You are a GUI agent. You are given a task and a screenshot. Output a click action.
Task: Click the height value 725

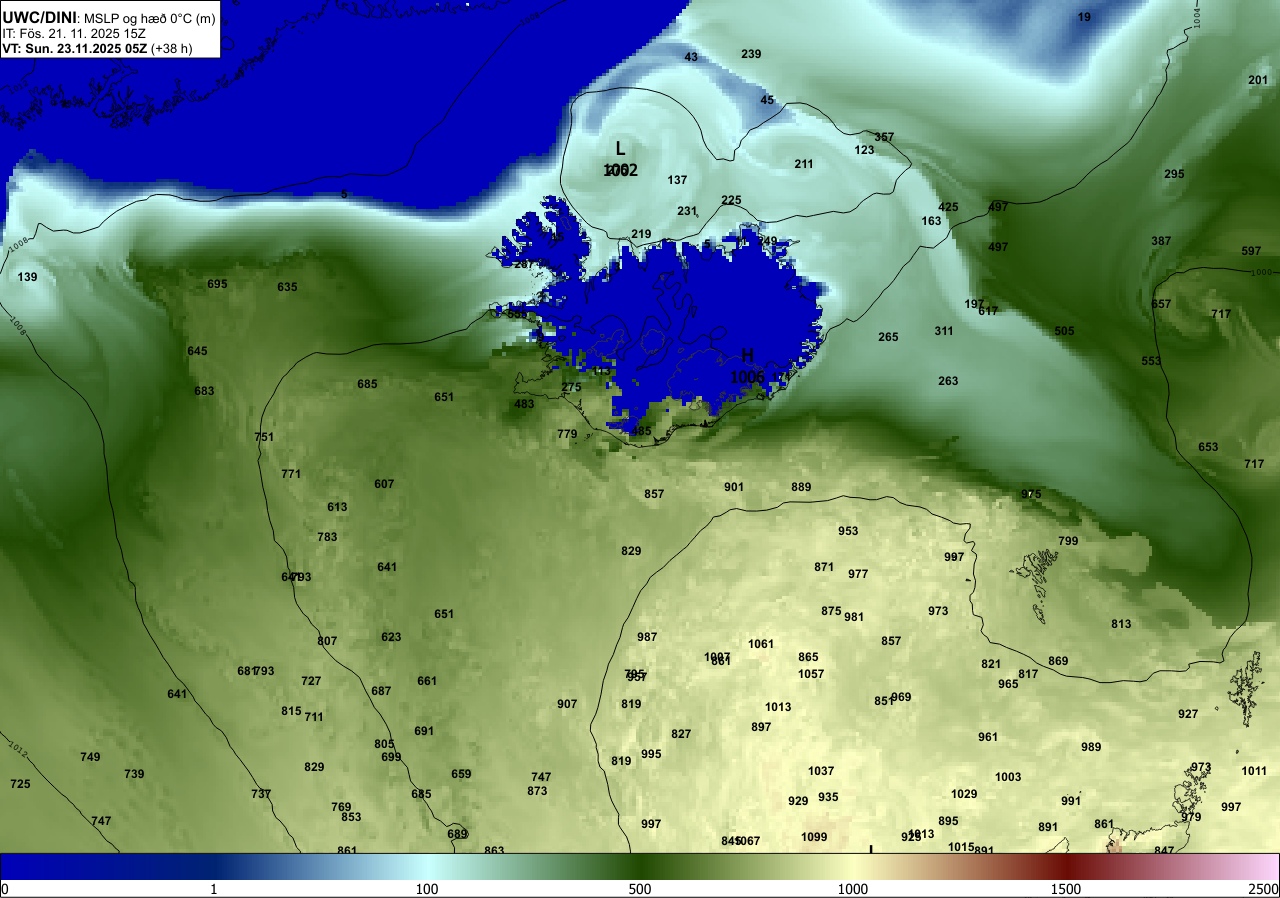[21, 784]
